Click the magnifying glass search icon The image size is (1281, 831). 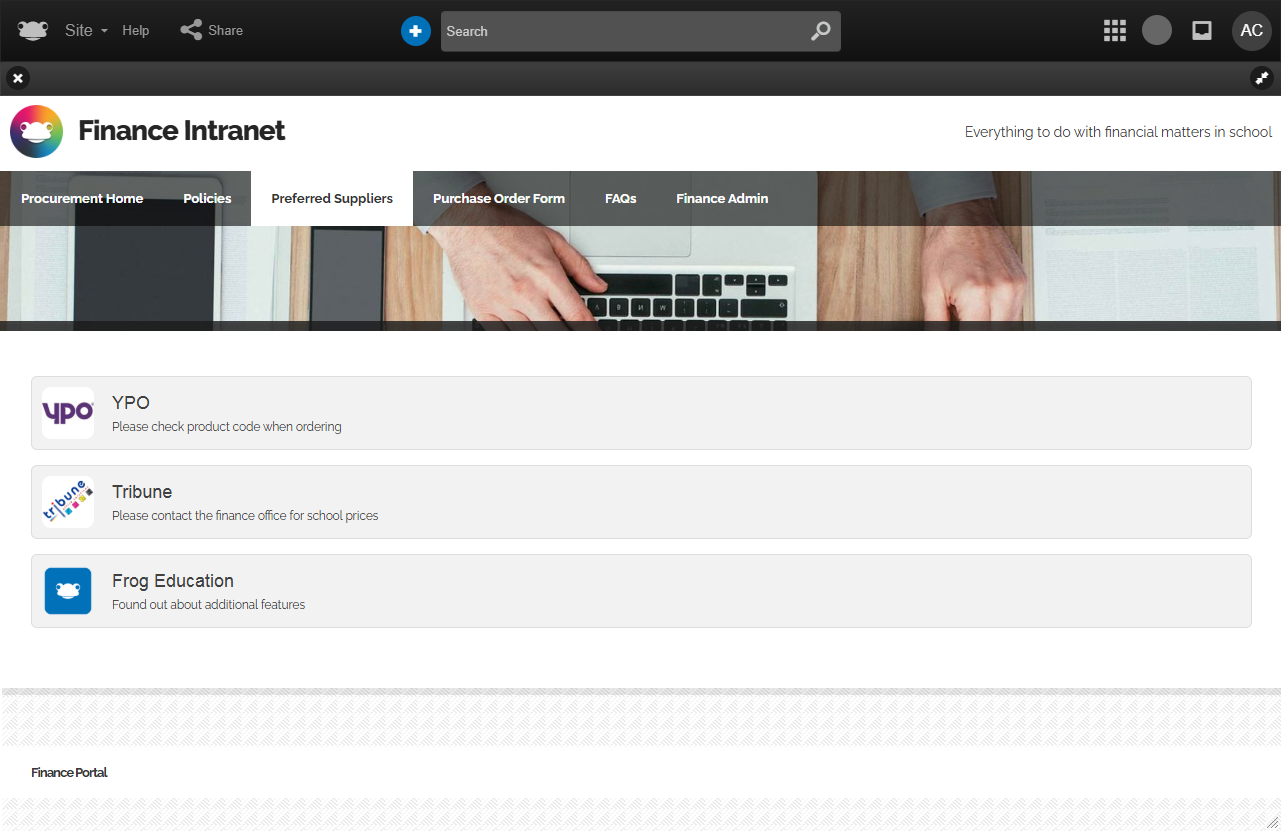[x=820, y=31]
